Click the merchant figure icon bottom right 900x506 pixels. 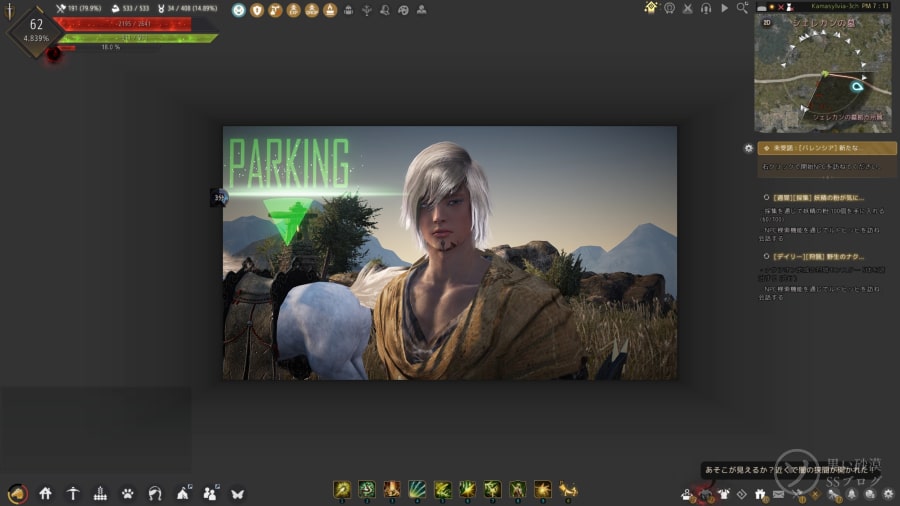tap(687, 494)
